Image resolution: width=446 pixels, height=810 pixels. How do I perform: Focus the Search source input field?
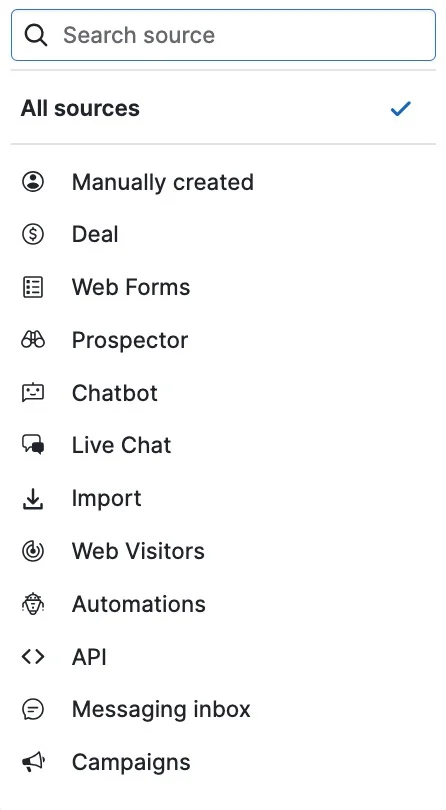(223, 35)
